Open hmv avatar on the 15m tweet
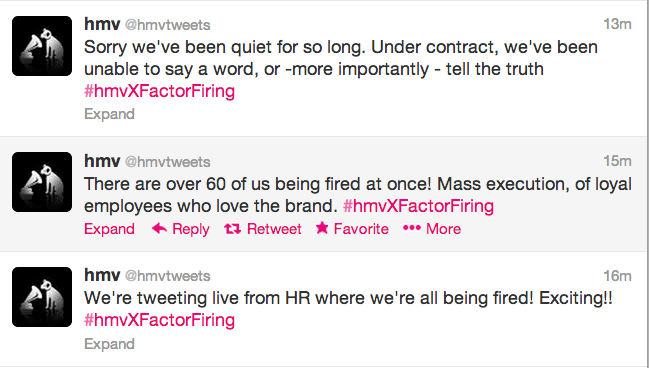The width and height of the screenshot is (649, 368). (42, 182)
